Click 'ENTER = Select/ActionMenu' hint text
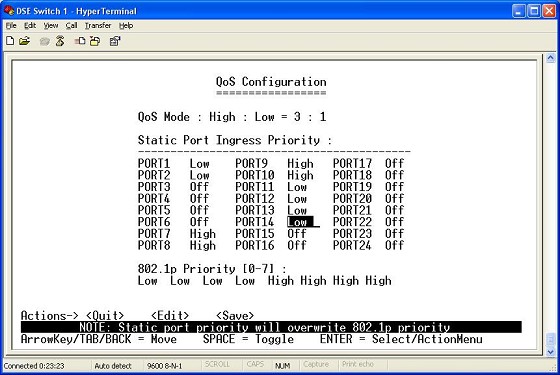Image resolution: width=560 pixels, height=375 pixels. (x=401, y=339)
